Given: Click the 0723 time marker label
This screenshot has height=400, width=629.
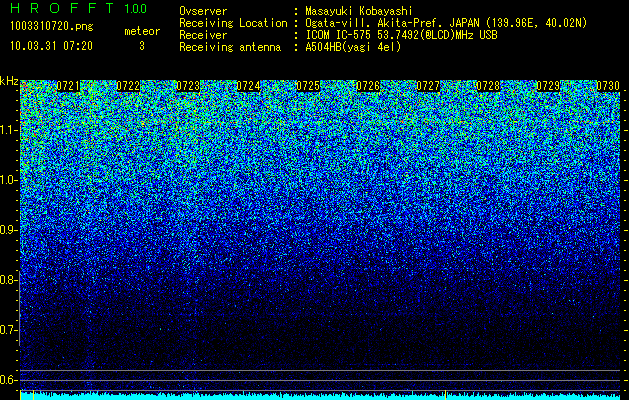Looking at the screenshot, I should [x=188, y=86].
